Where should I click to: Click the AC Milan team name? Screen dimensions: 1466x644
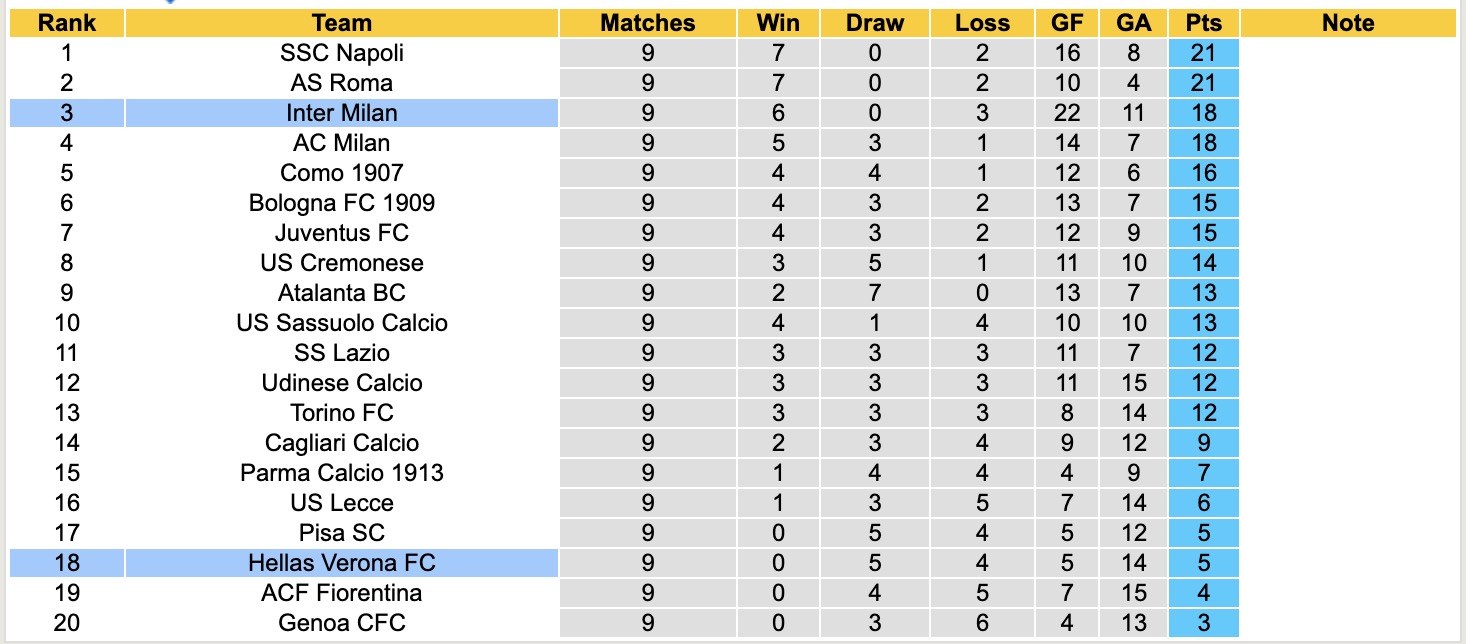(x=341, y=143)
